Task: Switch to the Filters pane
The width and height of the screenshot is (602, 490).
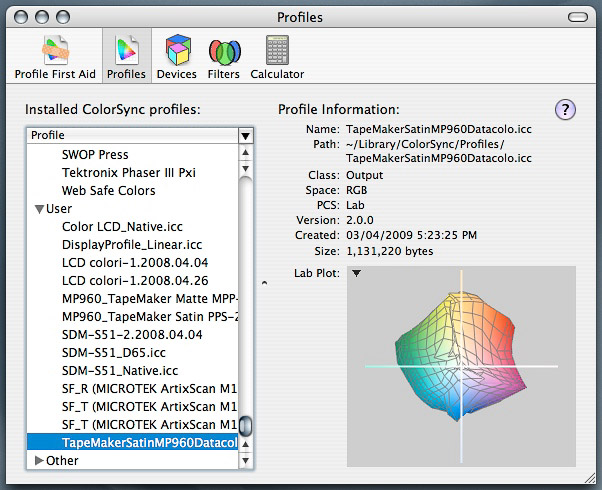Action: coord(224,57)
